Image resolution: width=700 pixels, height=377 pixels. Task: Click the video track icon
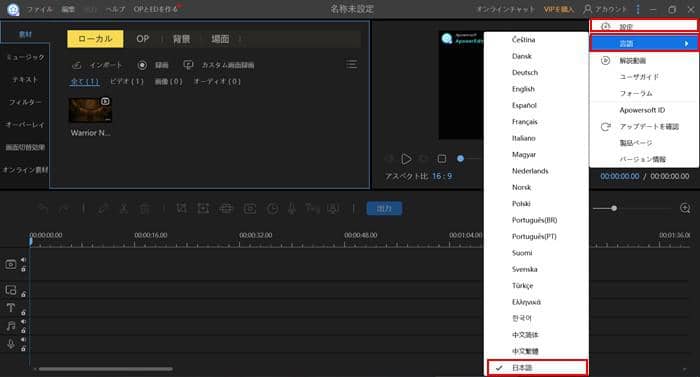(11, 264)
